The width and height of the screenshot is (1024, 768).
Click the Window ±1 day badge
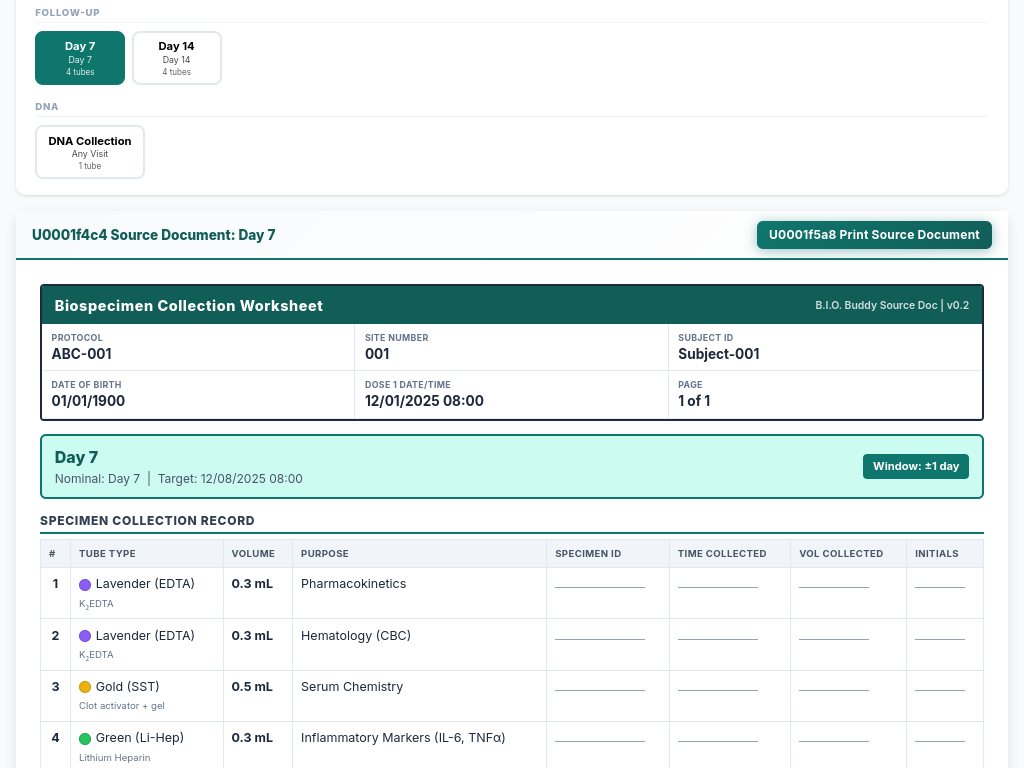pos(915,466)
